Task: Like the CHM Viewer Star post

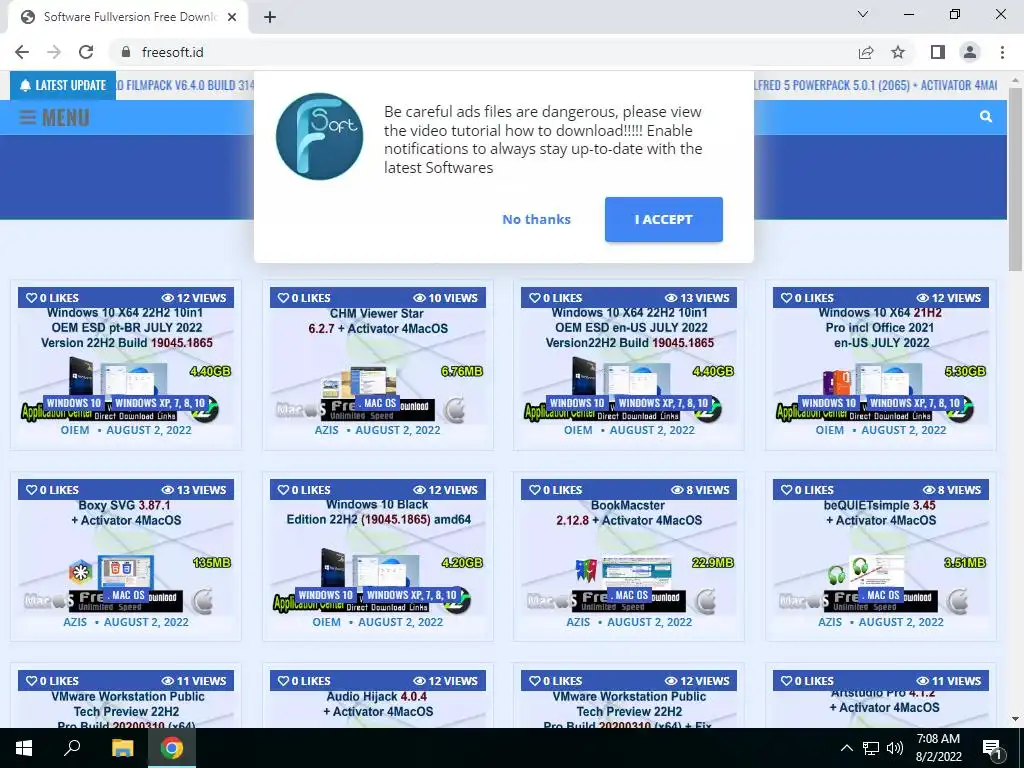Action: [x=304, y=298]
